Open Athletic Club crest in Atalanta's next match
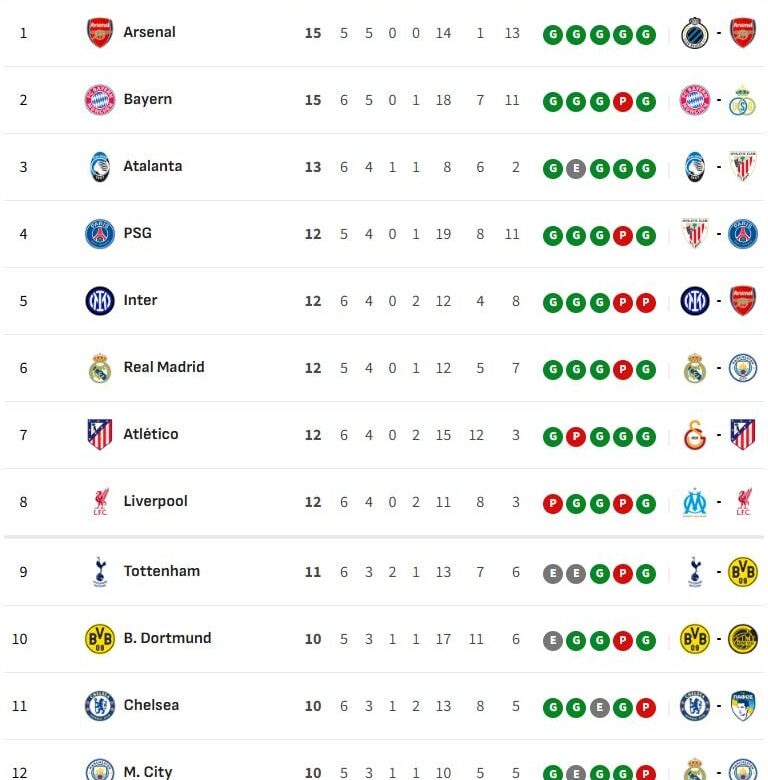Screen dimensions: 768x780 coord(743,167)
